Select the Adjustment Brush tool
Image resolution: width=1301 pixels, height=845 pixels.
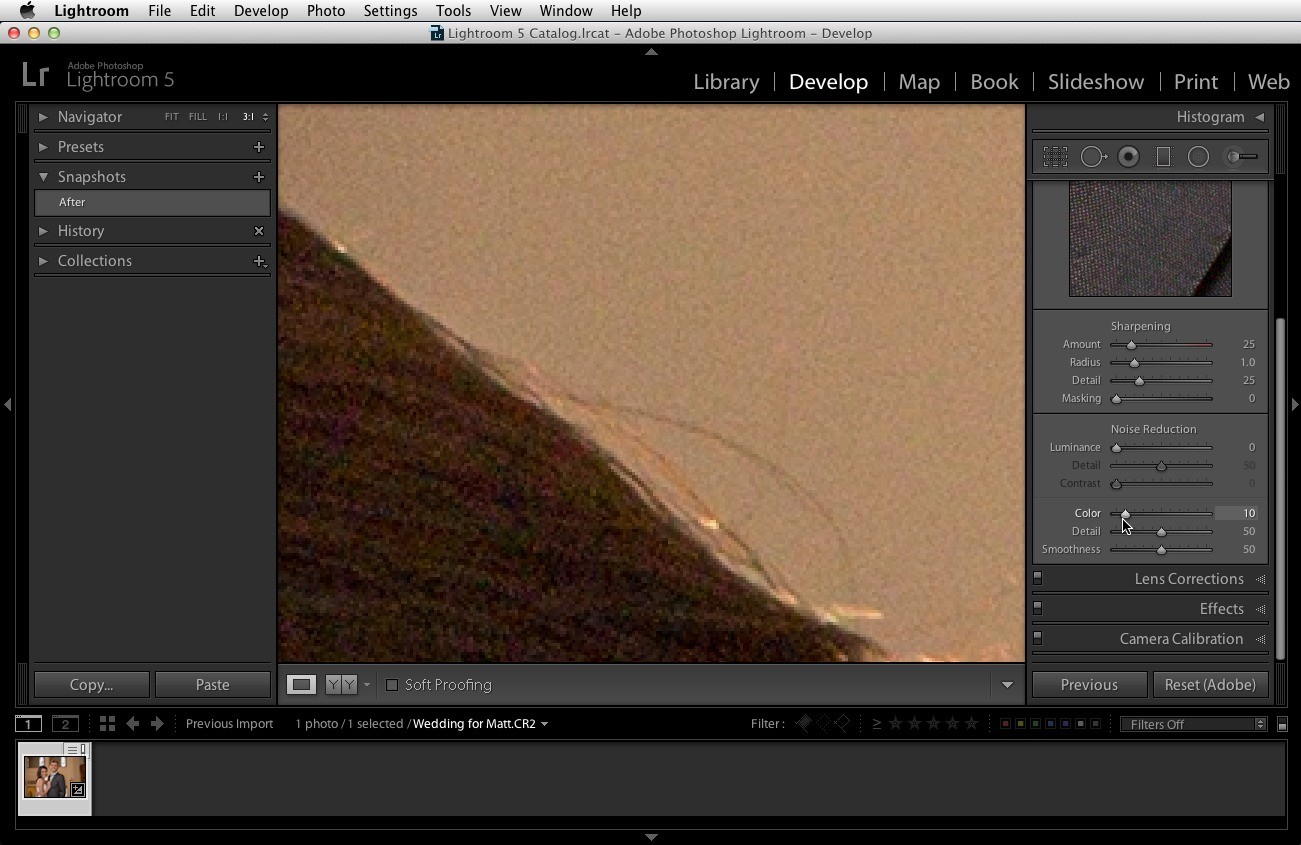pos(1241,157)
